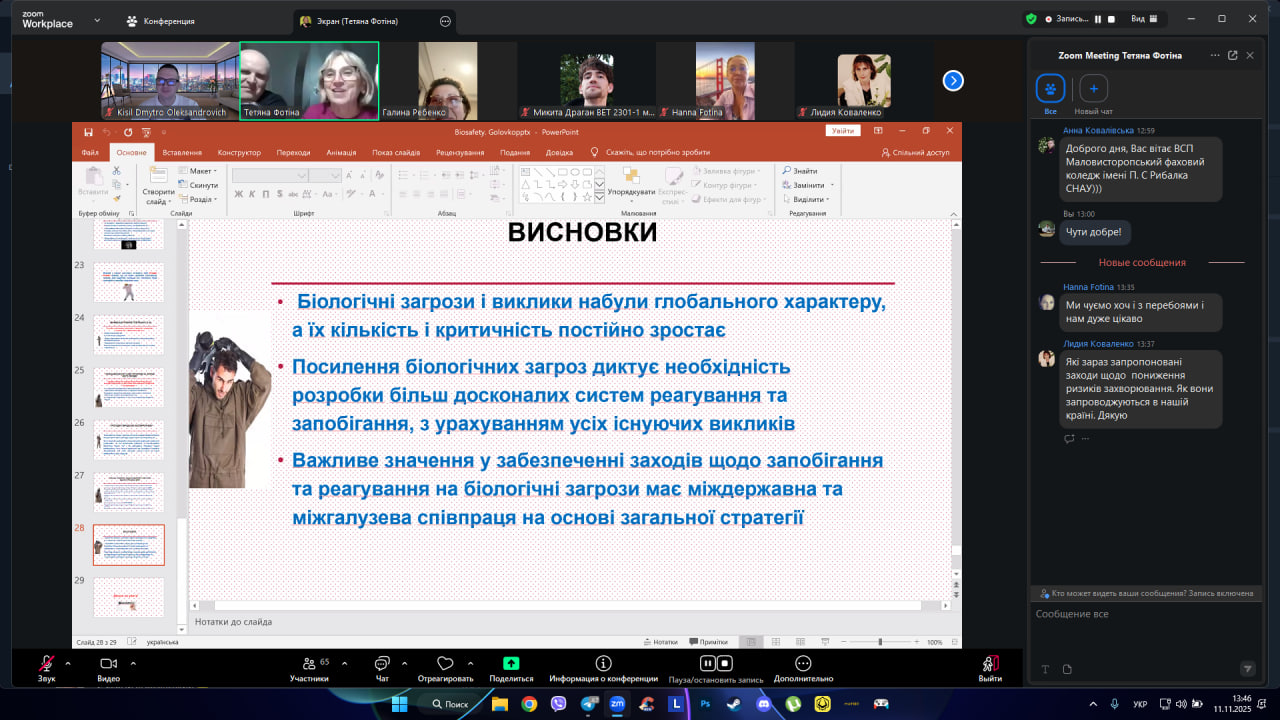Pop out the chat panel window

pos(1232,56)
